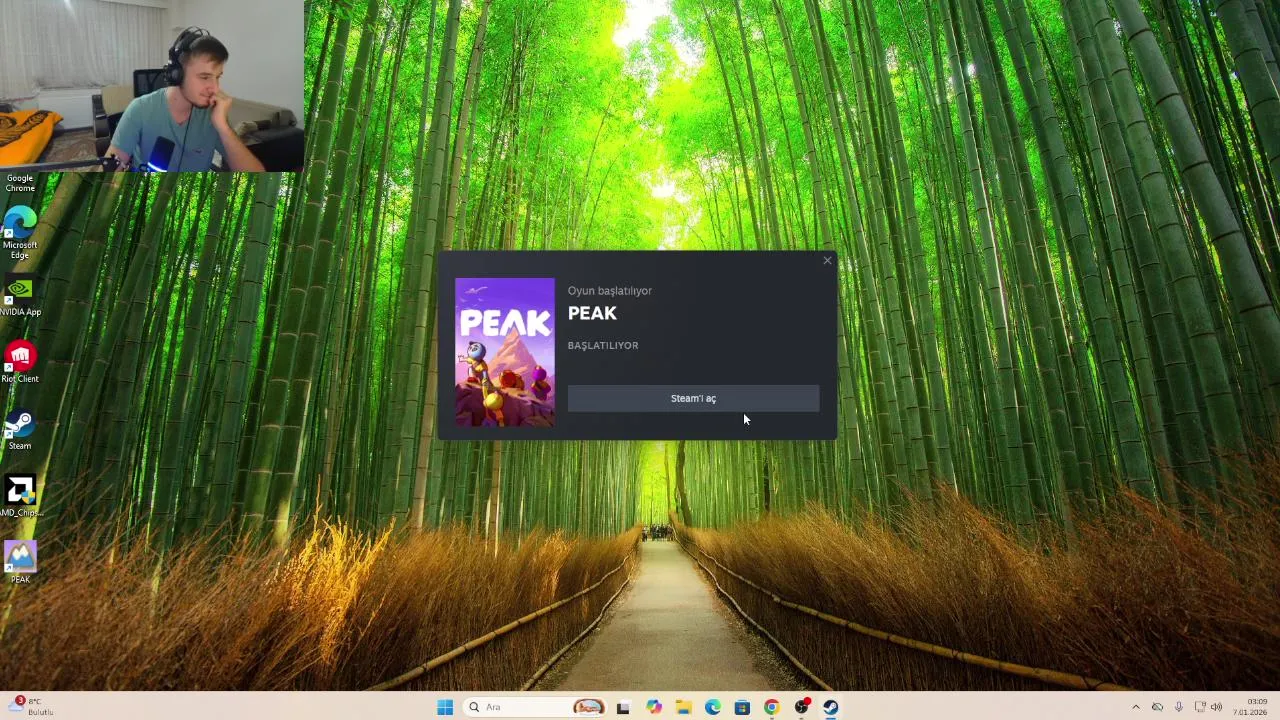Select the PEAK desktop shortcut
Viewport: 1280px width, 720px height.
20,563
